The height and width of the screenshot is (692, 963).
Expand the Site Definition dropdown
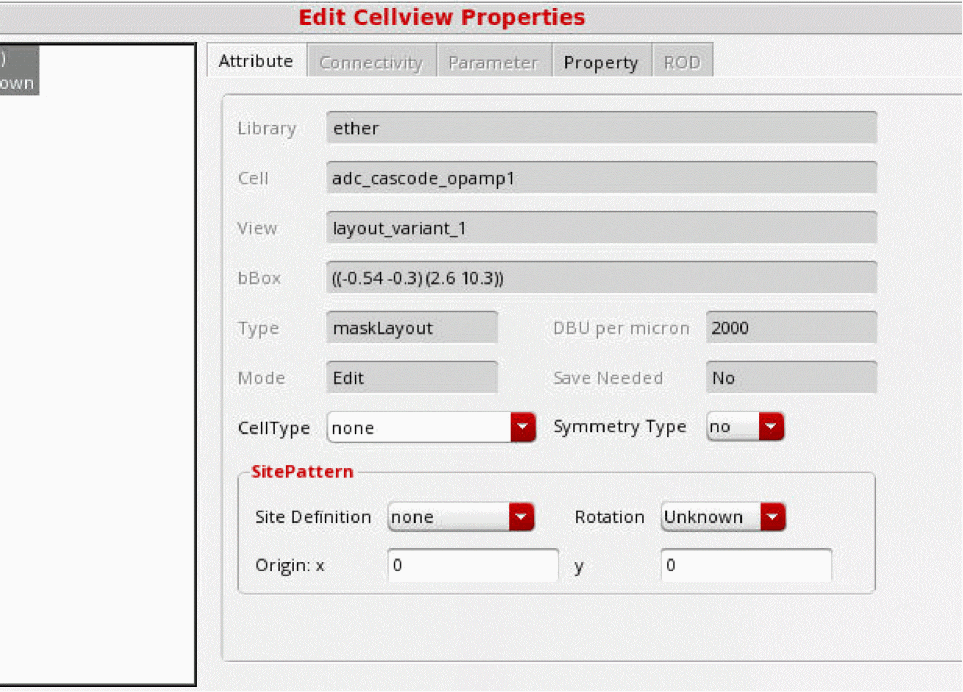[x=460, y=517]
